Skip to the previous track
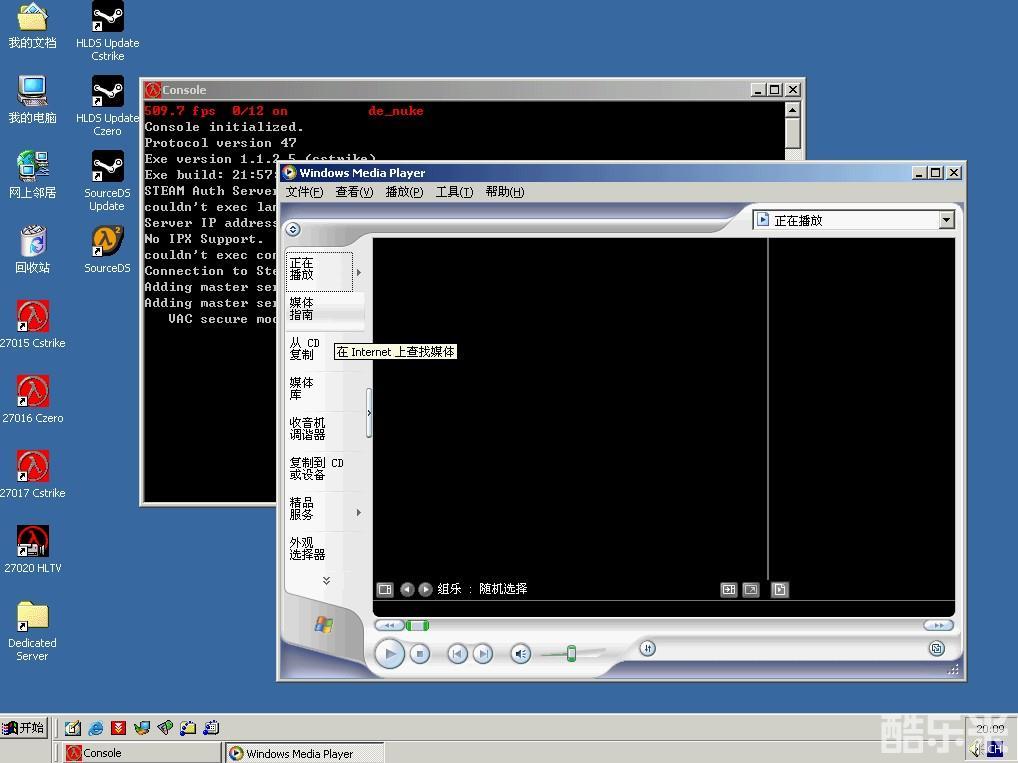Screen dimensions: 1018x763 pos(457,654)
